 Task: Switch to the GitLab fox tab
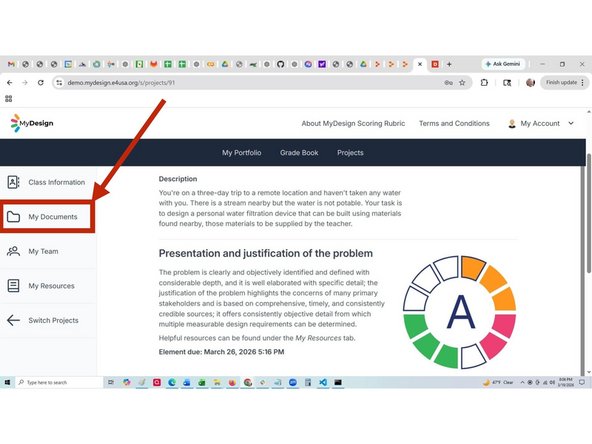point(153,64)
